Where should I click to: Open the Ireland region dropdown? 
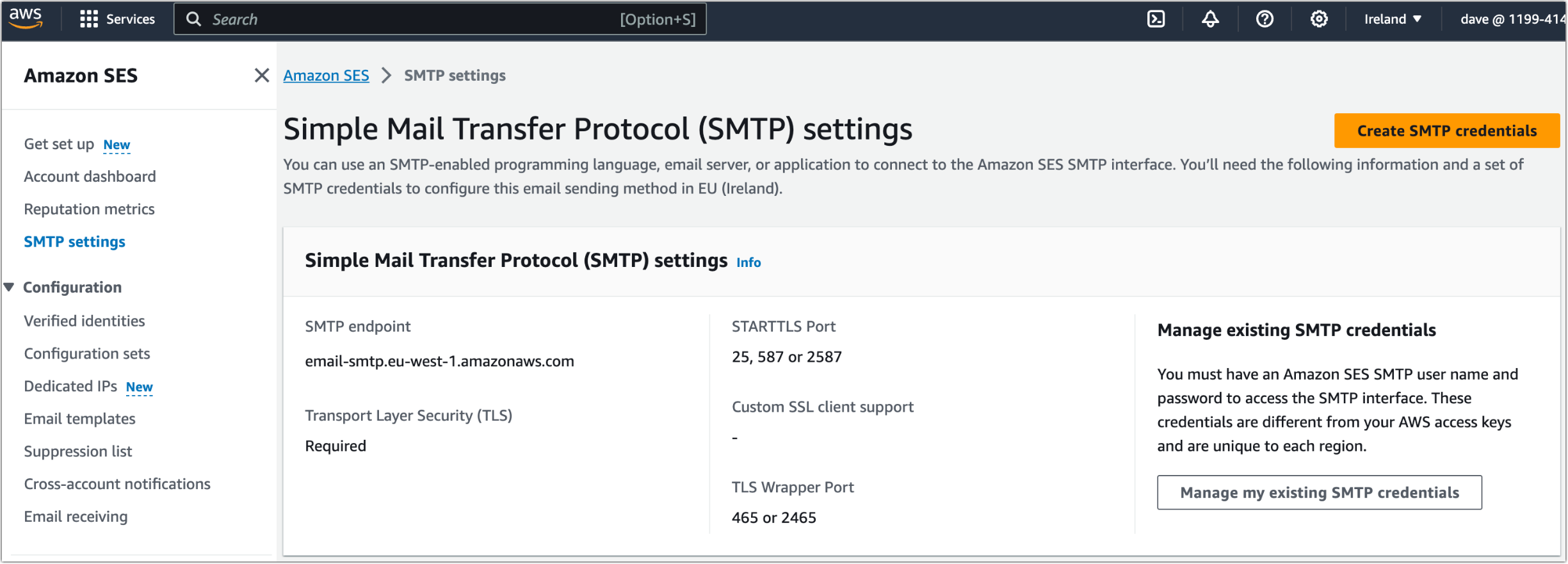click(1393, 19)
